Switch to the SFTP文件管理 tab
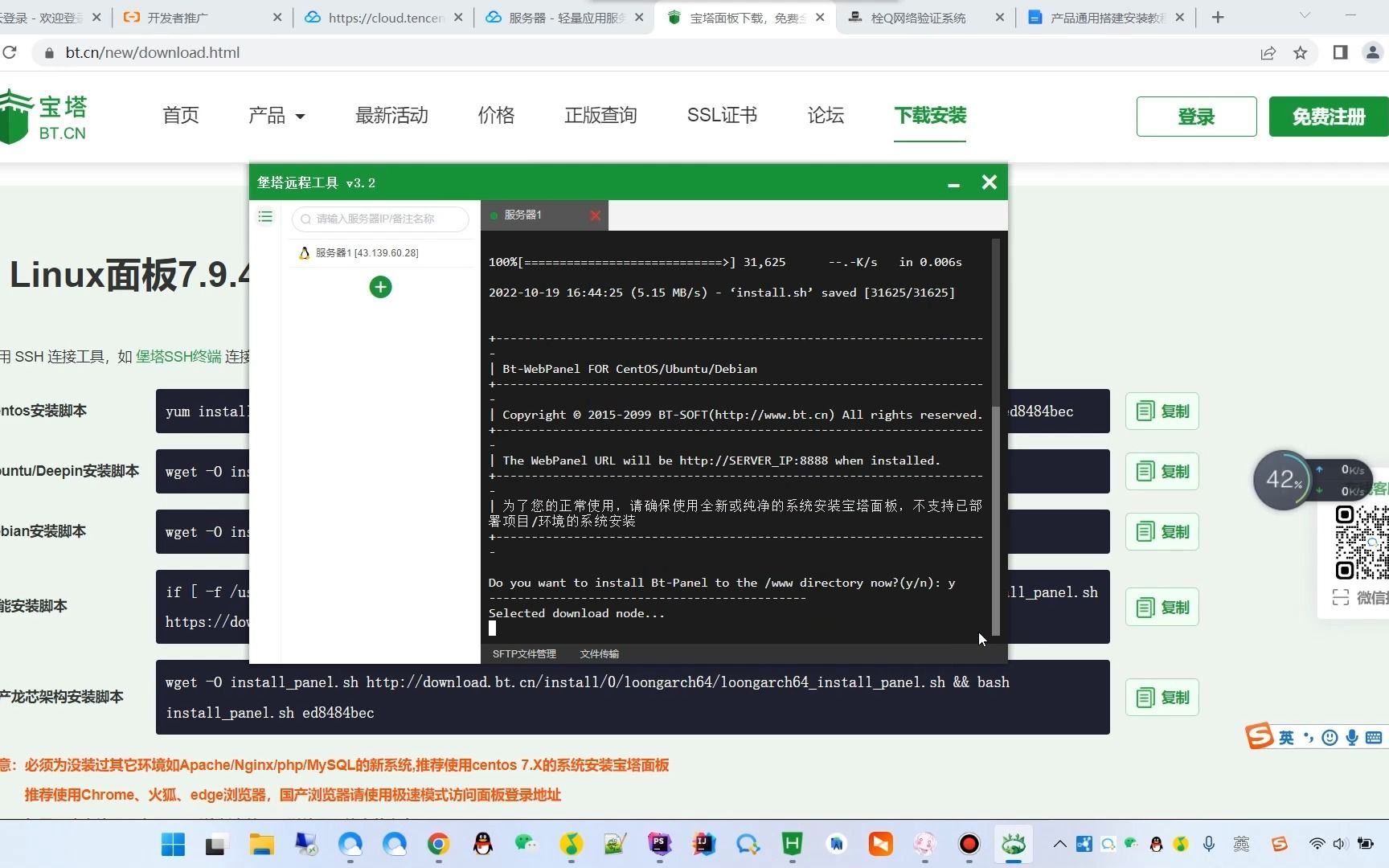 [x=523, y=653]
